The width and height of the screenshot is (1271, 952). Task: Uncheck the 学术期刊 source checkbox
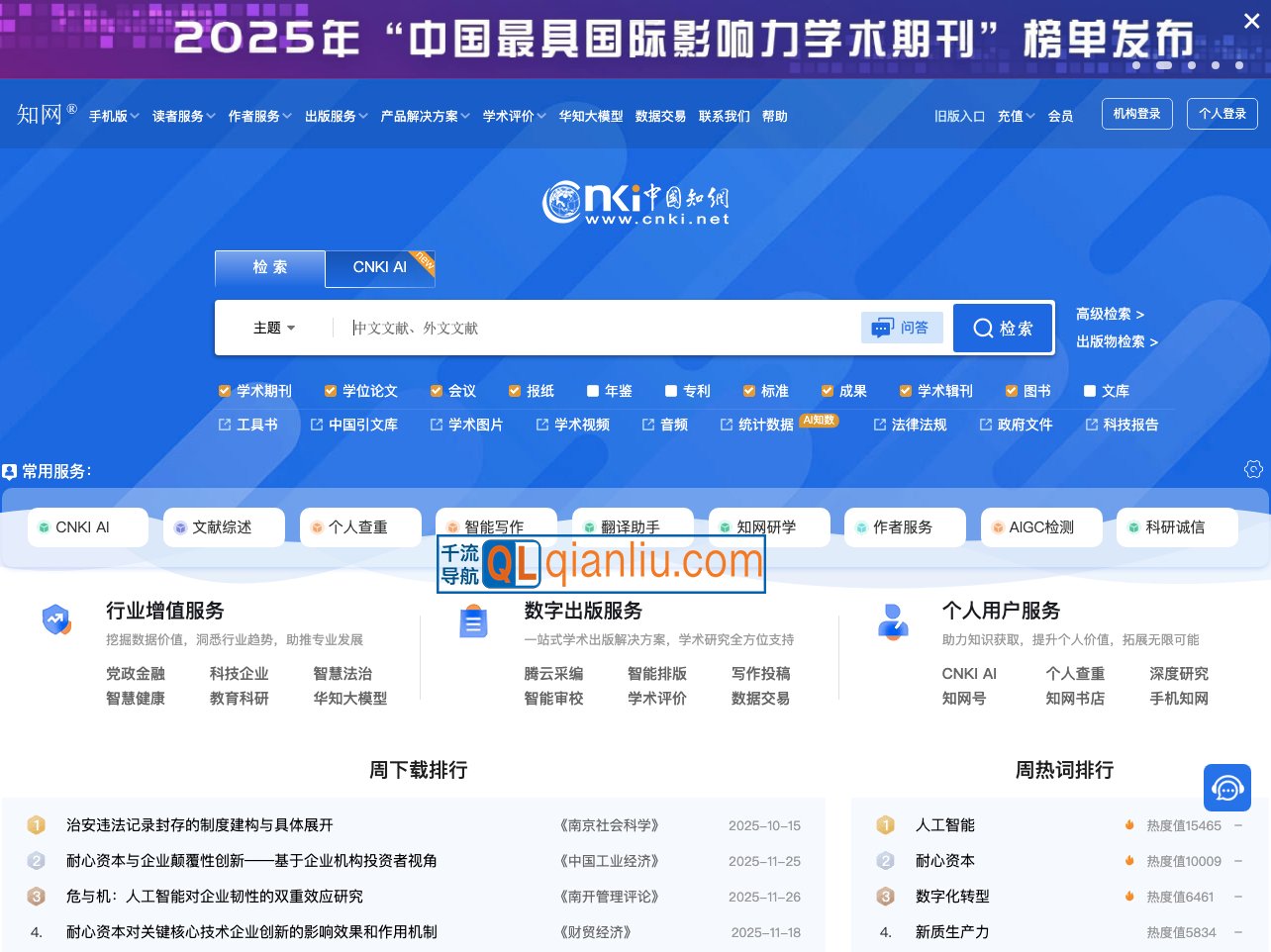pos(224,390)
